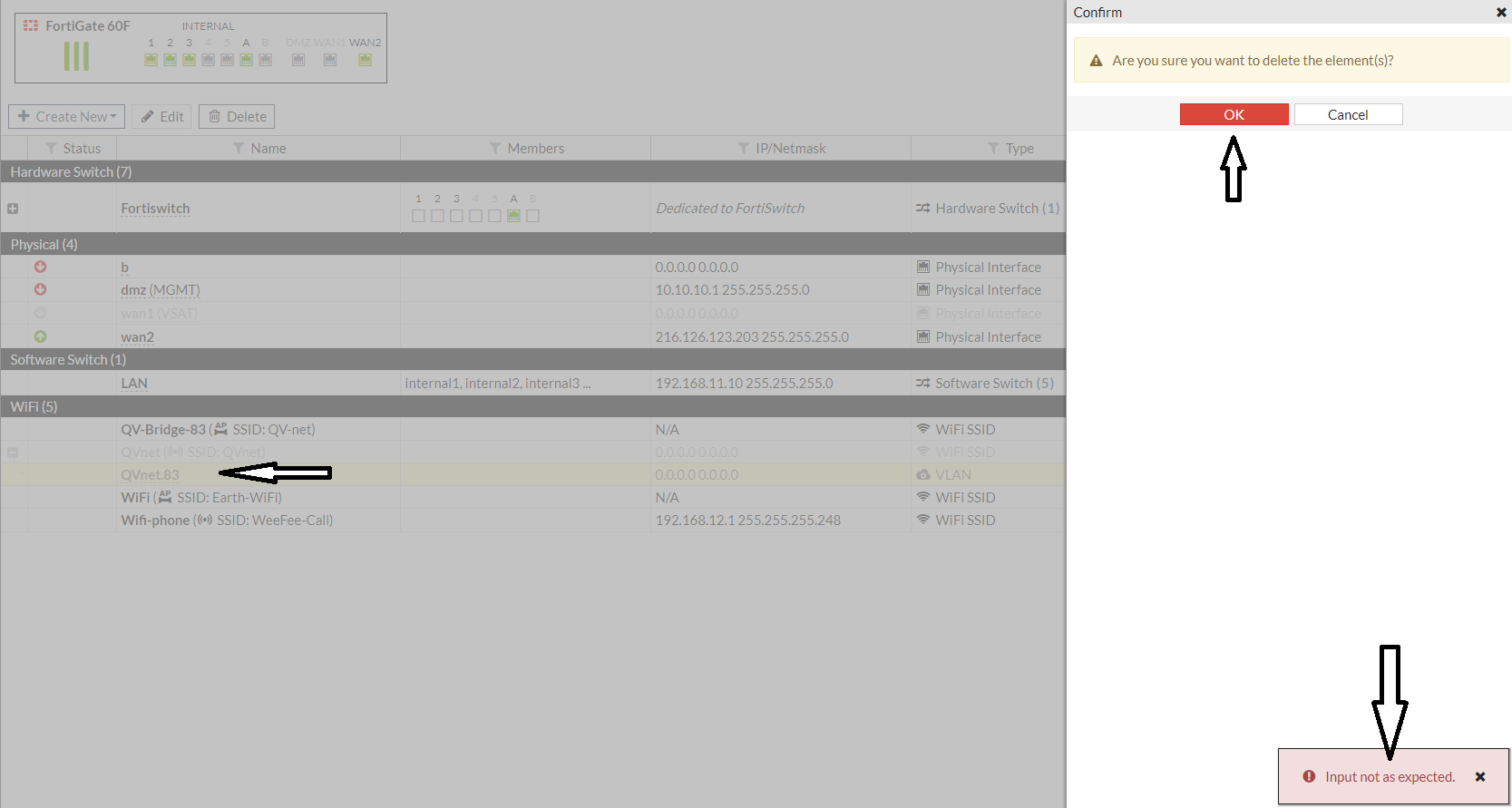This screenshot has height=808, width=1512.
Task: Click the Delete toolbar button
Action: [x=237, y=116]
